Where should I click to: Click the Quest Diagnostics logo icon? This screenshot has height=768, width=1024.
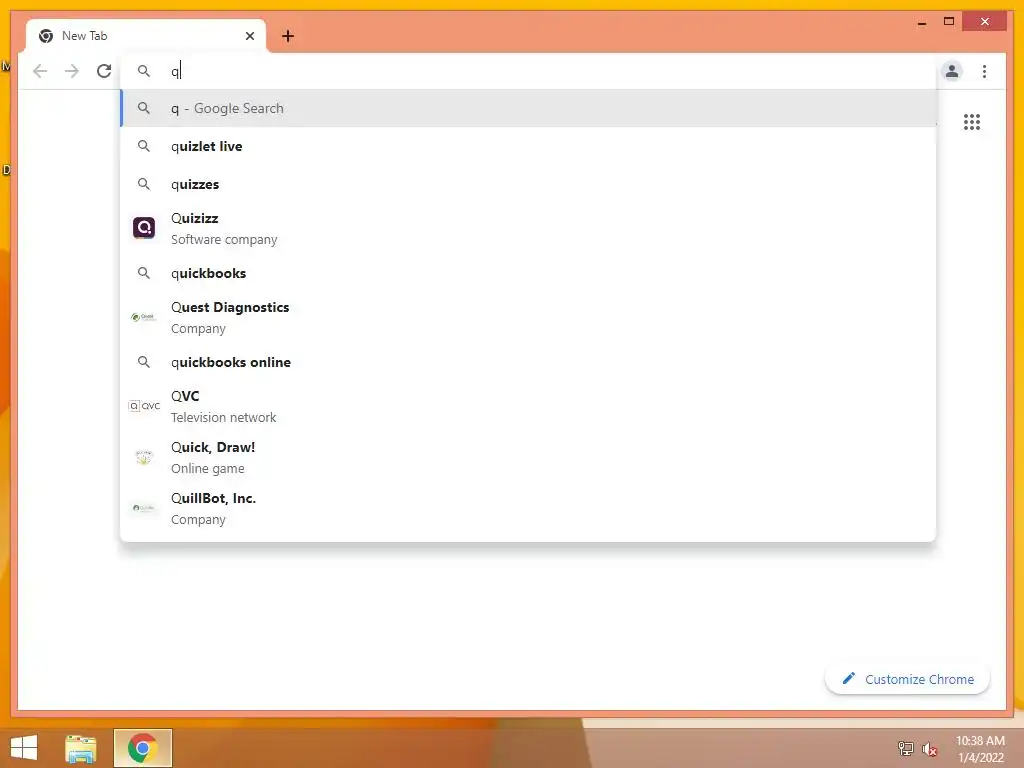tap(144, 317)
